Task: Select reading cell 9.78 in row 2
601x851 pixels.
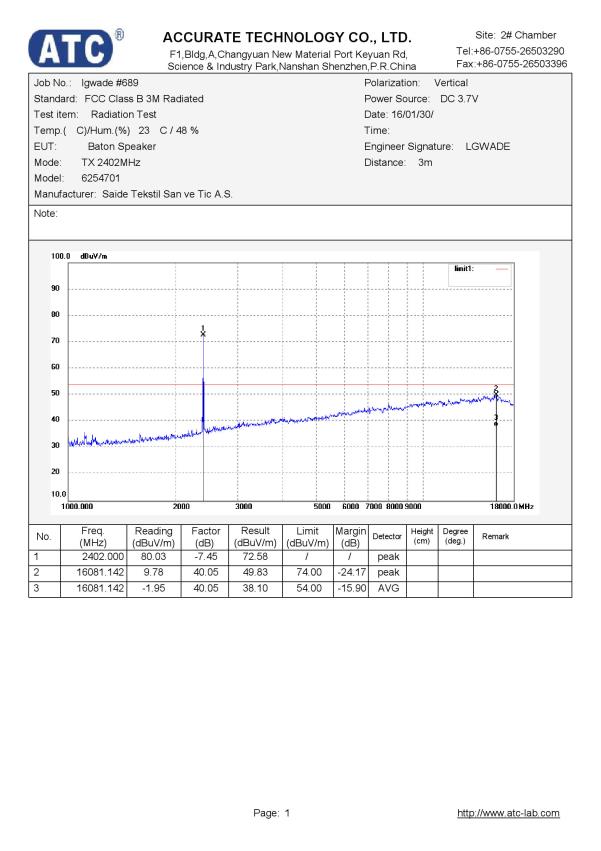Action: tap(154, 573)
